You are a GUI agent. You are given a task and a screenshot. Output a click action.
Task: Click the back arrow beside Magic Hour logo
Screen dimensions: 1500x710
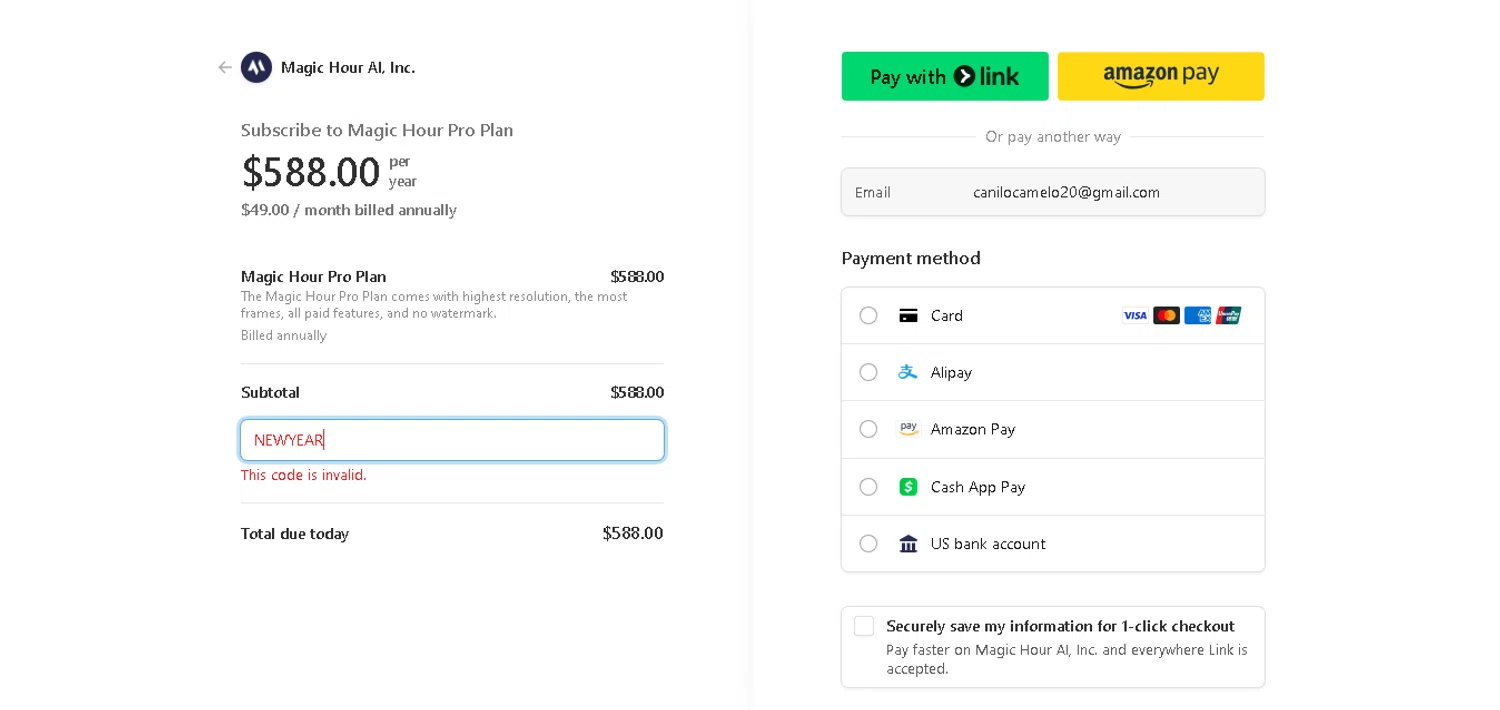[225, 67]
